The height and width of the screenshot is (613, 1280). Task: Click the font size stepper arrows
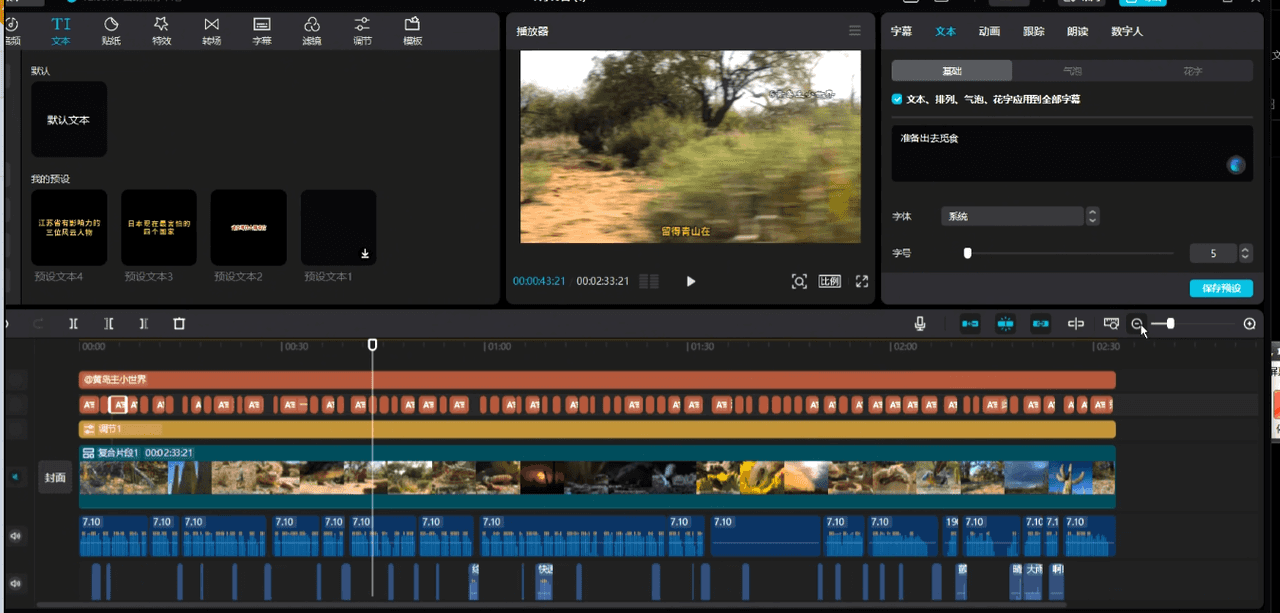pyautogui.click(x=1245, y=254)
